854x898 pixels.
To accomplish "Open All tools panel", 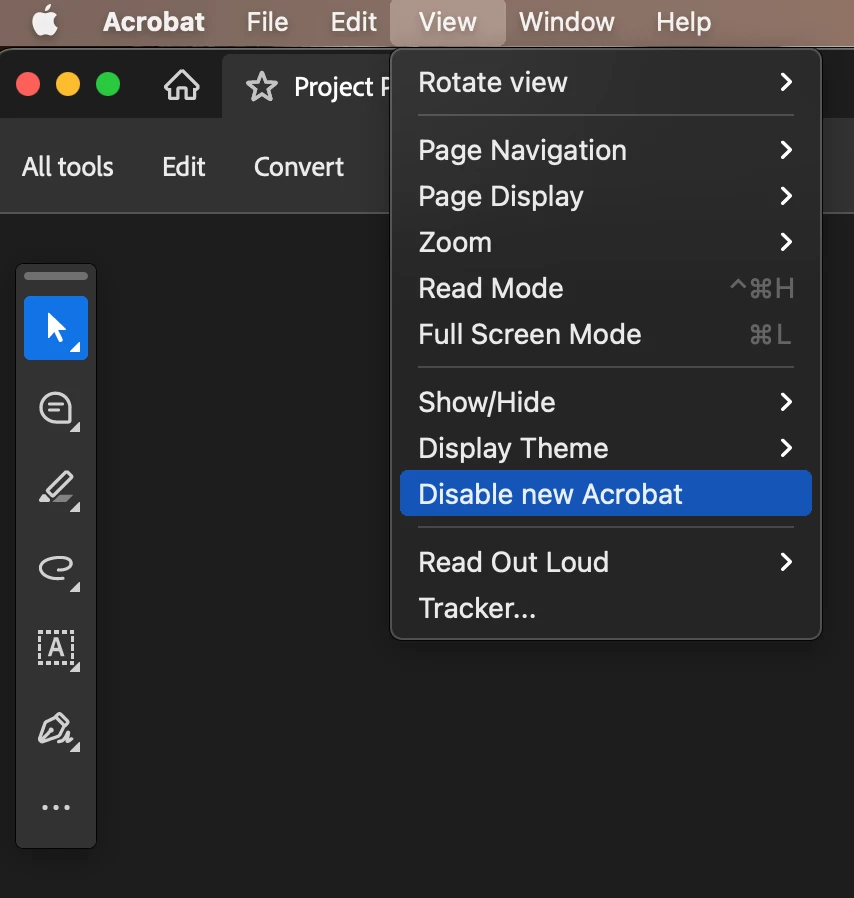I will (x=68, y=167).
